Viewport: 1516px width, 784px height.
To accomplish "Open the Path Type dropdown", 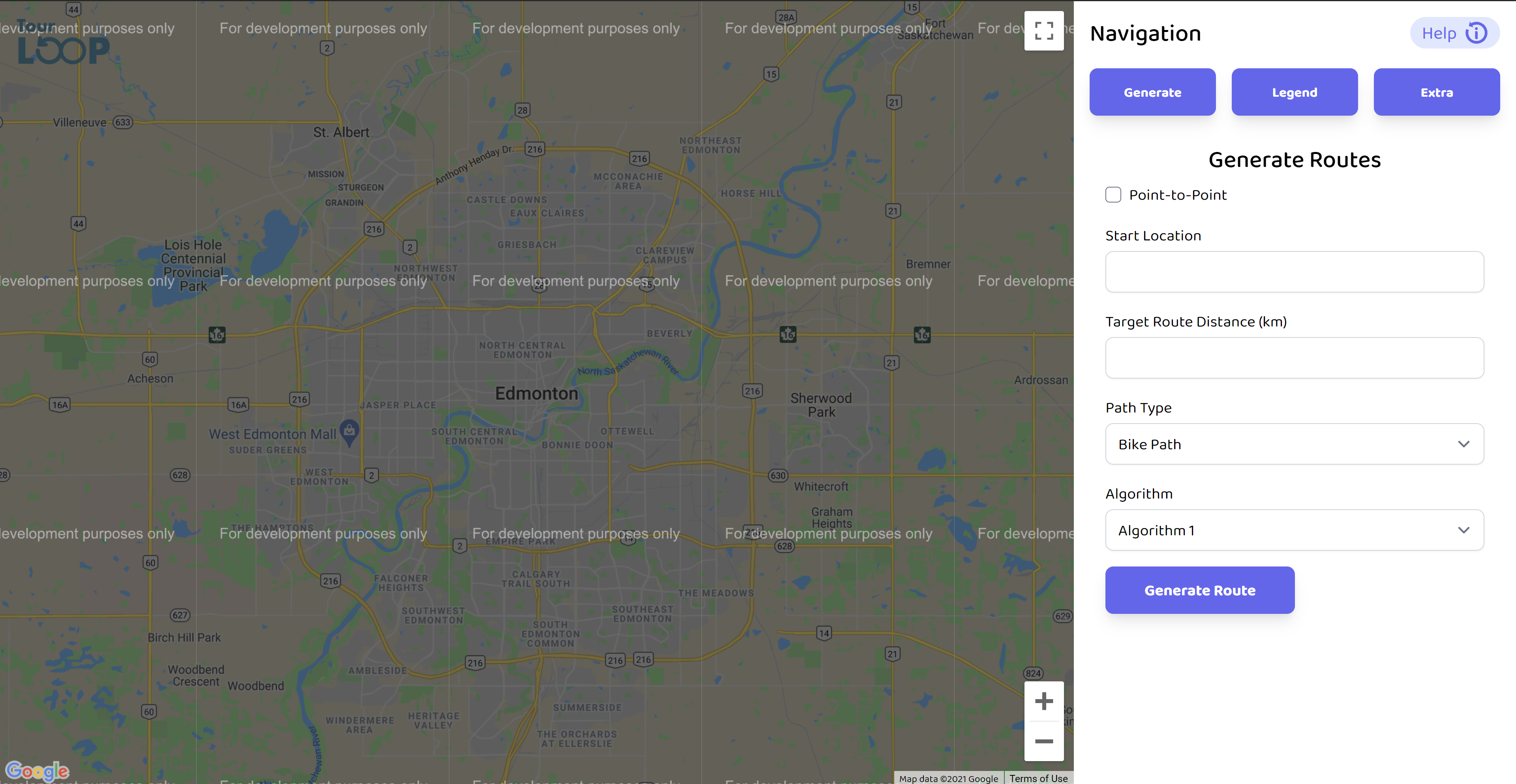I will 1294,444.
